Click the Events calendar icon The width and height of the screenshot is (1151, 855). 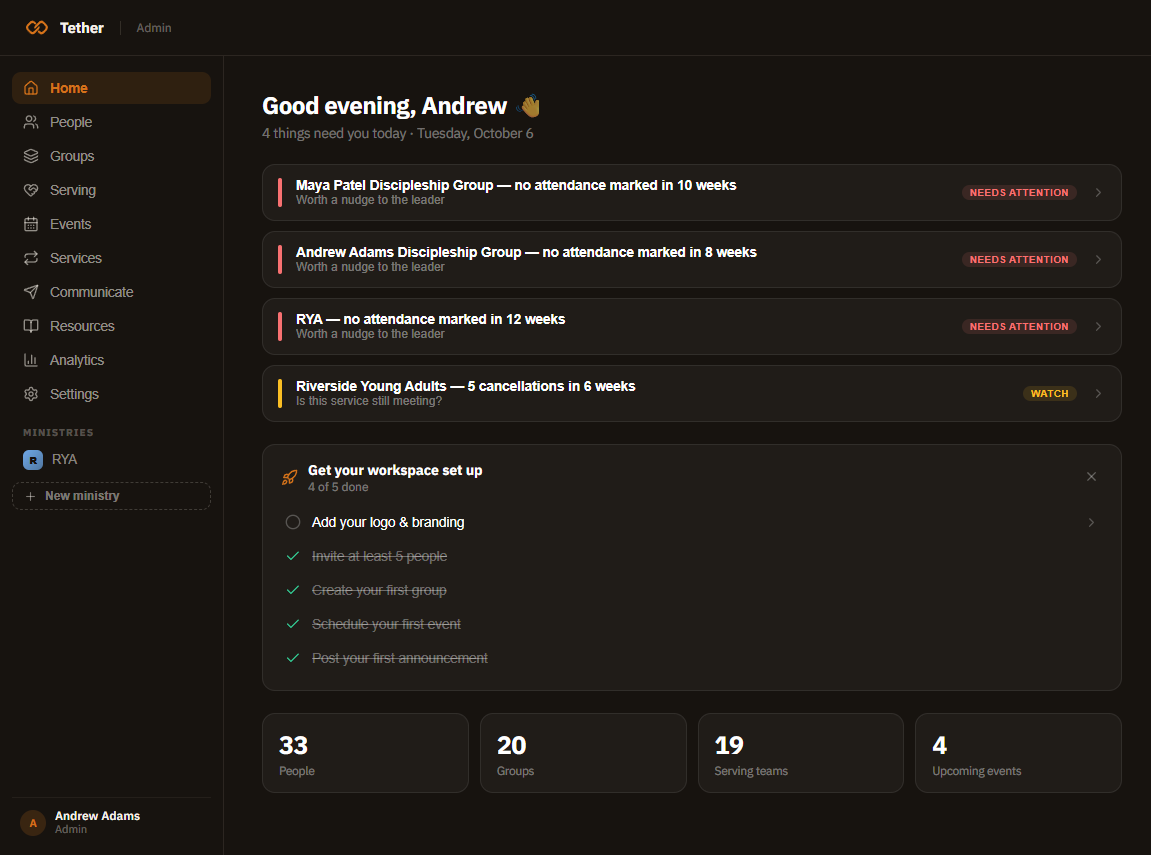point(31,224)
